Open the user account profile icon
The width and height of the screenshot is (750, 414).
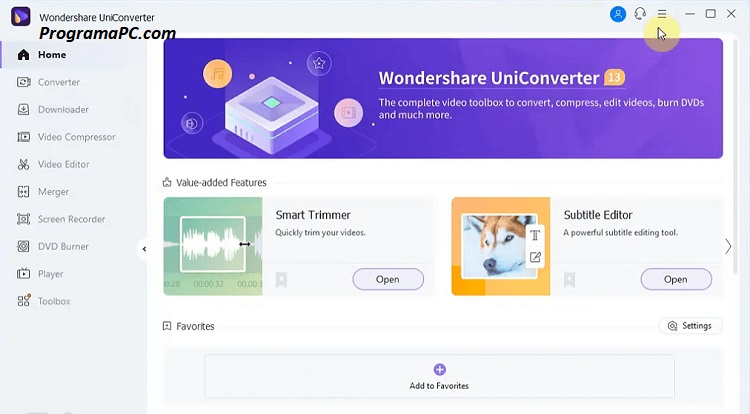pos(618,14)
